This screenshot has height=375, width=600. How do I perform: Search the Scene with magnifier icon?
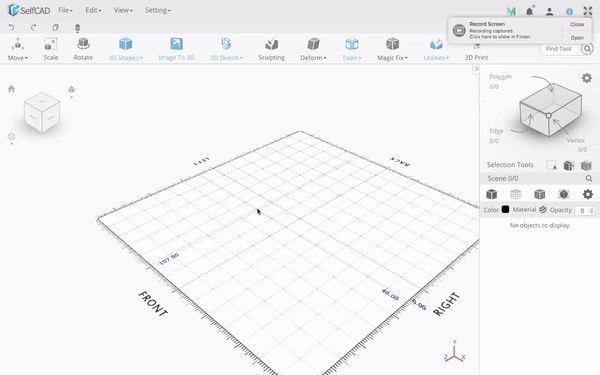tap(589, 178)
